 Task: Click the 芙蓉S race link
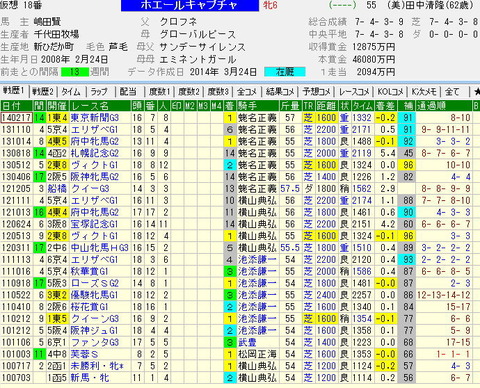(85, 354)
